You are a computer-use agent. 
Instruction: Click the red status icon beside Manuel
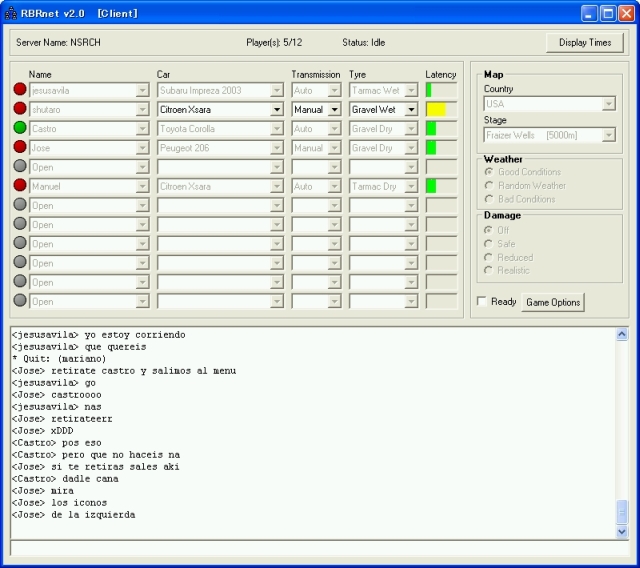tap(20, 186)
